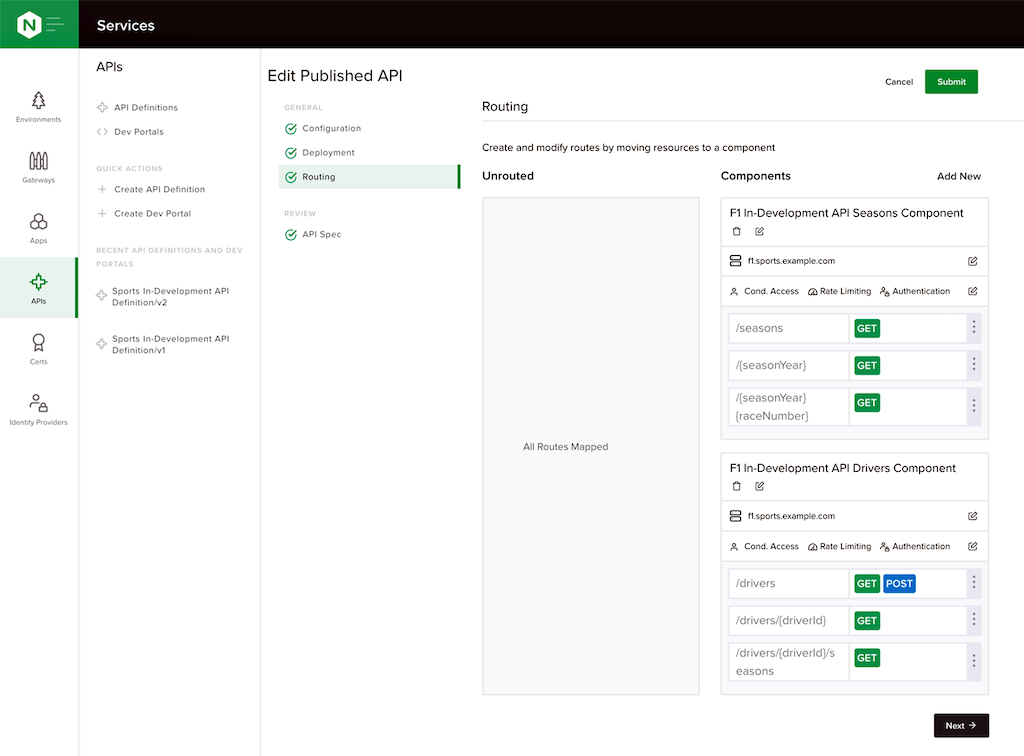Open Gateways in the sidebar
The image size is (1024, 756).
pyautogui.click(x=39, y=167)
